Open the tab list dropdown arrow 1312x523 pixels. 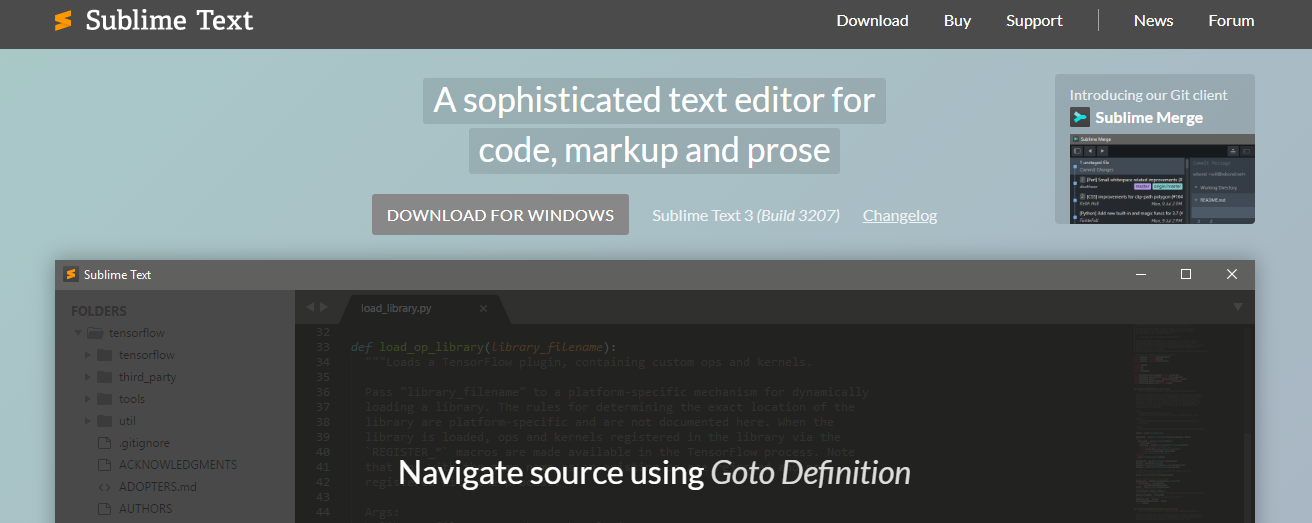point(1237,307)
